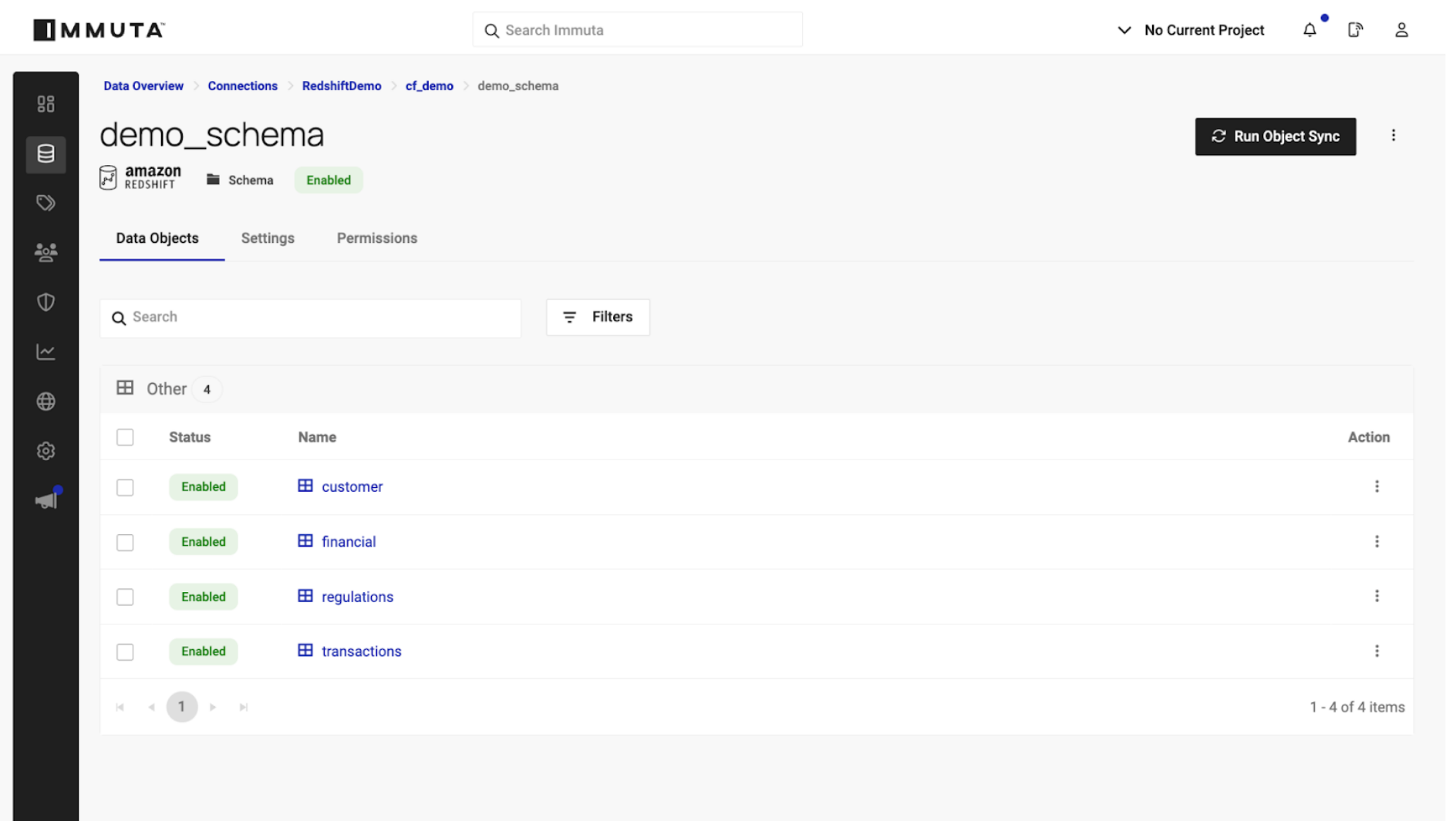This screenshot has width=1456, height=821.
Task: Open the Tags icon in sidebar
Action: pyautogui.click(x=45, y=204)
